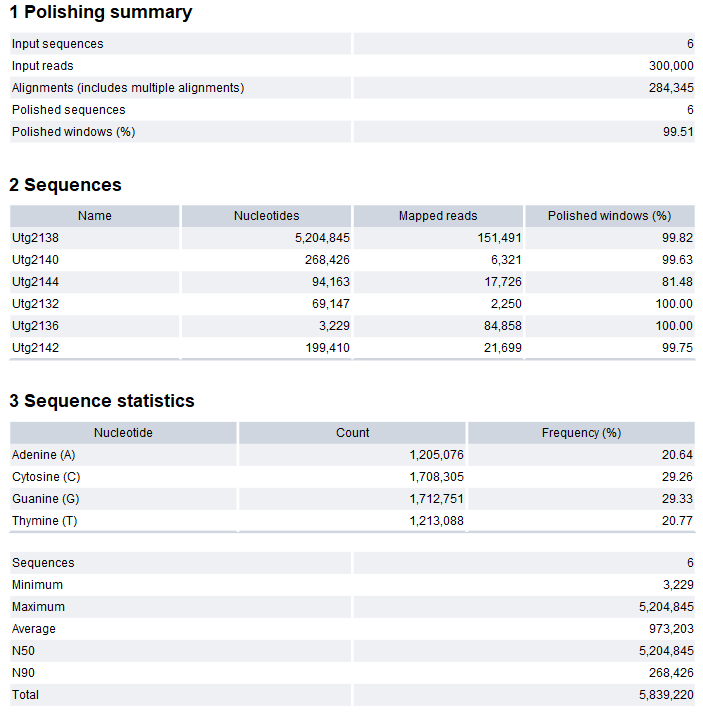This screenshot has height=715, width=703.
Task: Click the Polishing summary section heading
Action: pyautogui.click(x=100, y=13)
